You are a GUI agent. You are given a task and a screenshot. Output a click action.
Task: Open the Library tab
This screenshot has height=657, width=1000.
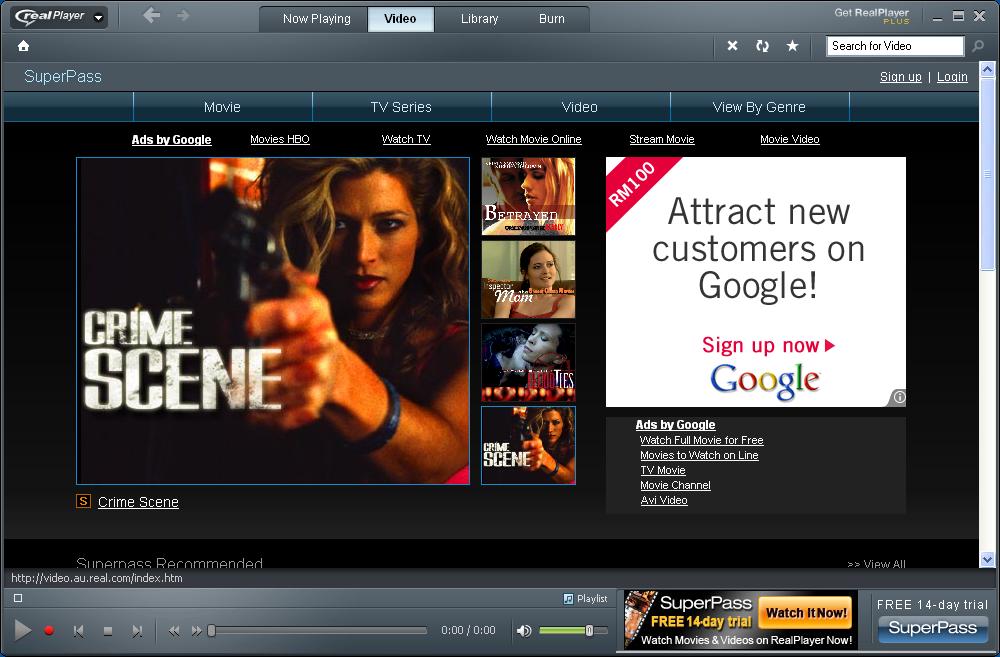tap(480, 18)
